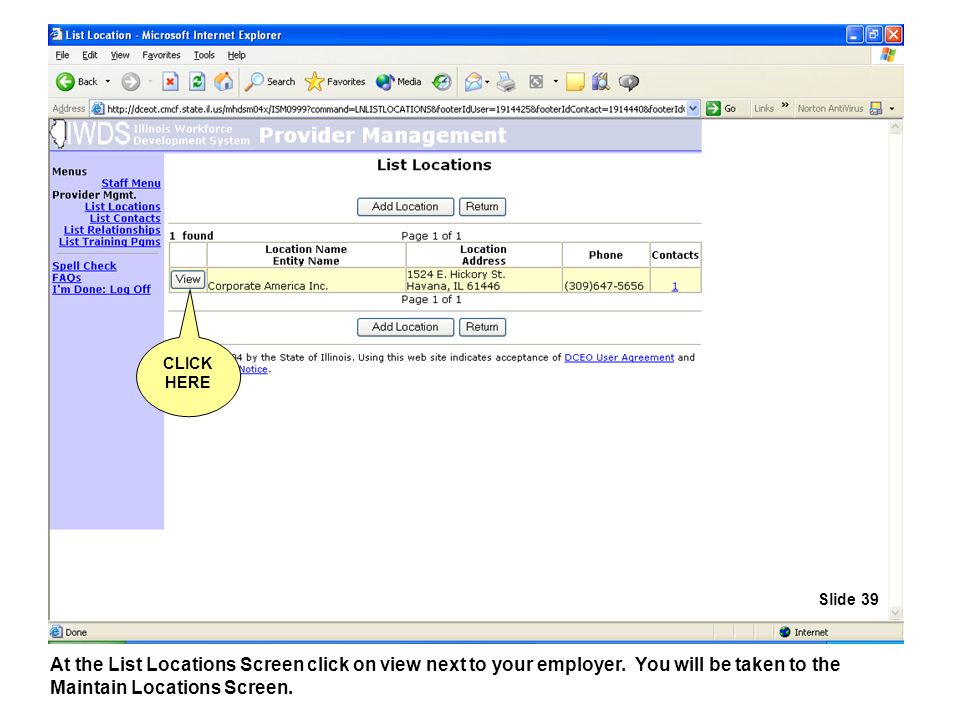Screen dimensions: 960x720
Task: Click the Messenger speech bubble toolbar icon
Action: (629, 81)
